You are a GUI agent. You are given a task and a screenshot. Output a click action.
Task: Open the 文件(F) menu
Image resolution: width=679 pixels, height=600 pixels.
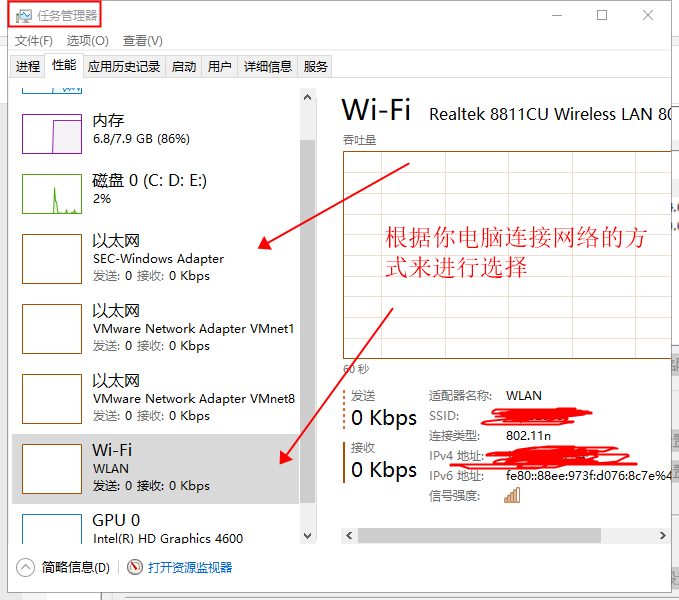click(x=34, y=41)
